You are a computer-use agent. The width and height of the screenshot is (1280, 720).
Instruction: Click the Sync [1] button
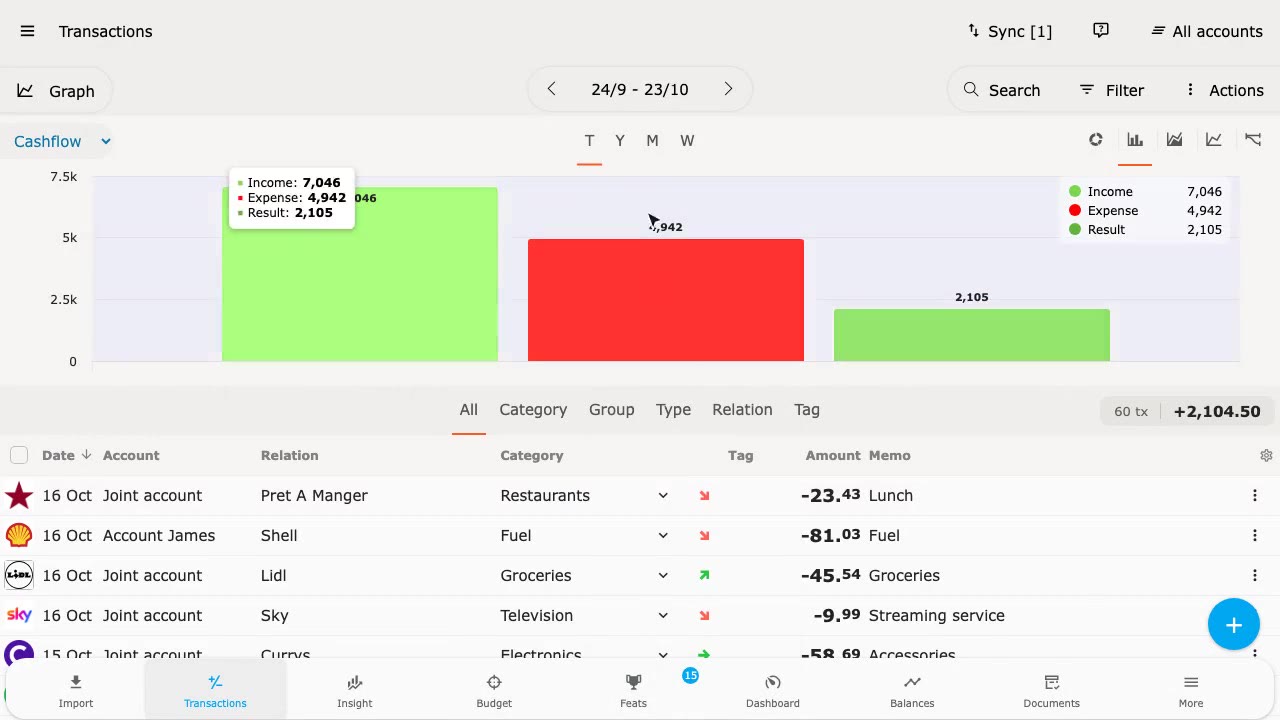1009,31
